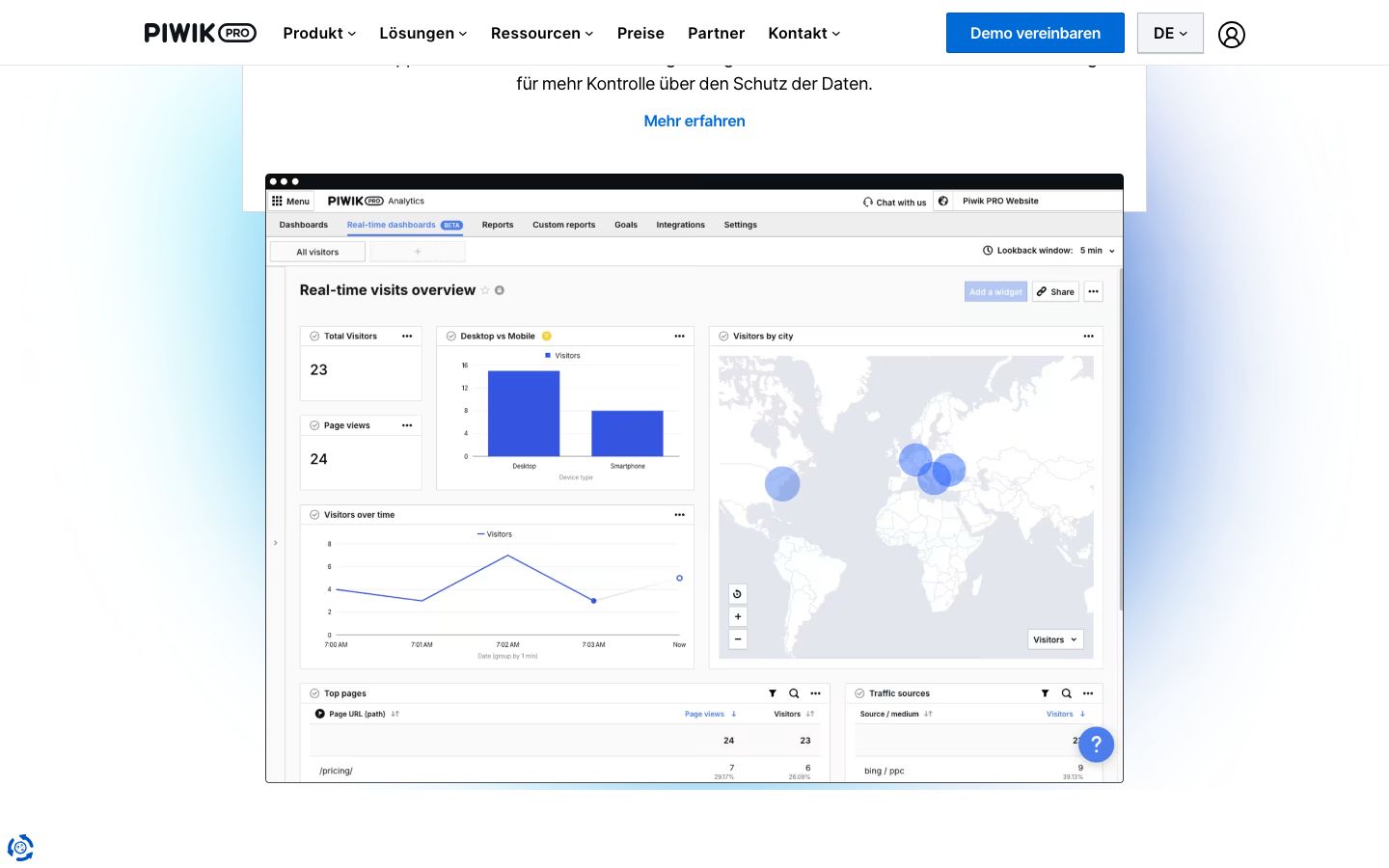Click the Demo vereinbaren button
The height and width of the screenshot is (868, 1389).
point(1035,33)
